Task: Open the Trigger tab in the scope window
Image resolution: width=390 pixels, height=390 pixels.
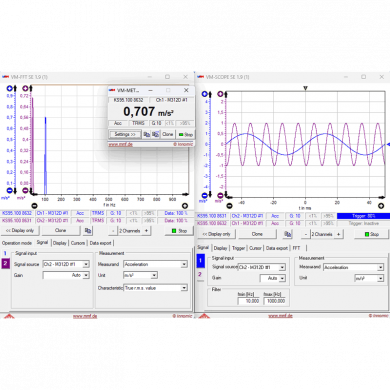Action: [x=238, y=248]
